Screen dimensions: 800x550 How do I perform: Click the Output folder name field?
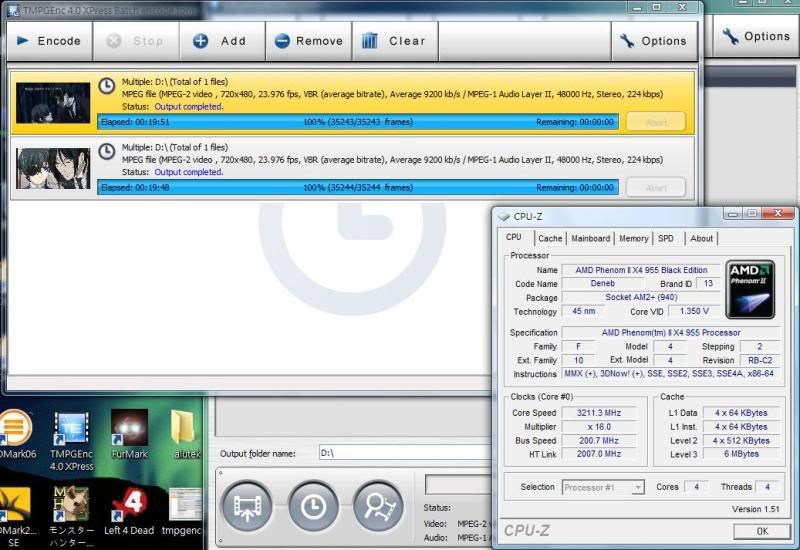click(406, 453)
